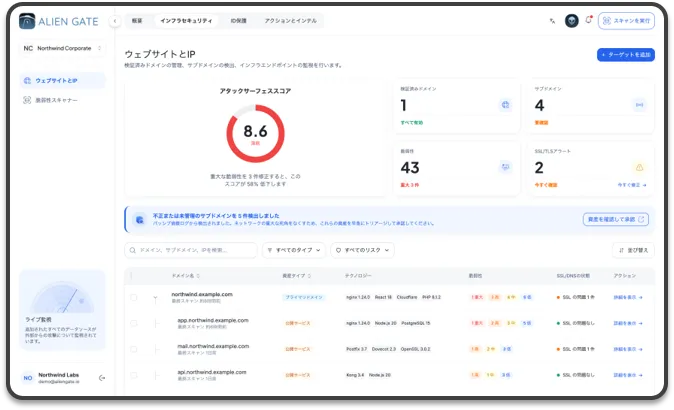The height and width of the screenshot is (410, 674).
Task: Open details link for northwind.example.com row
Action: click(628, 297)
